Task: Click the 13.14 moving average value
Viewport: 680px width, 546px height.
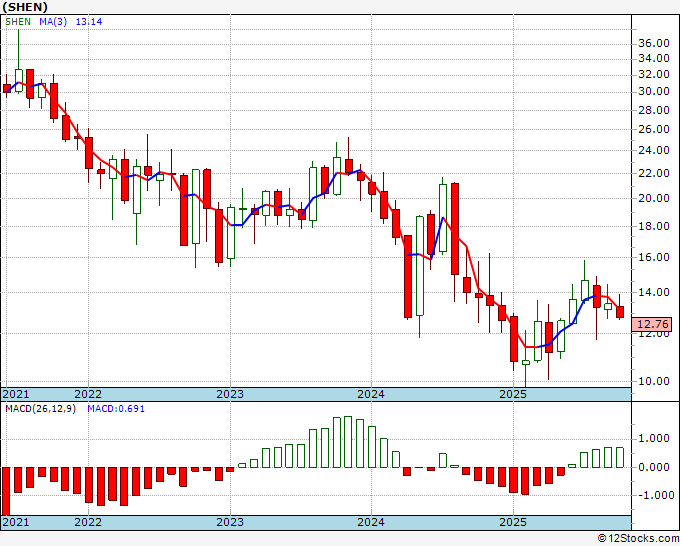Action: click(x=89, y=22)
